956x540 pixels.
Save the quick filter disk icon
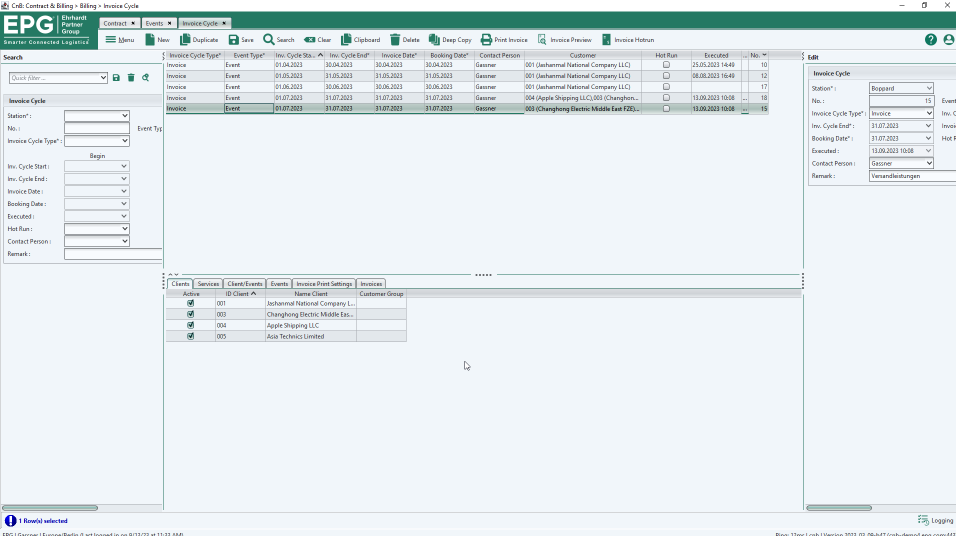coord(116,78)
